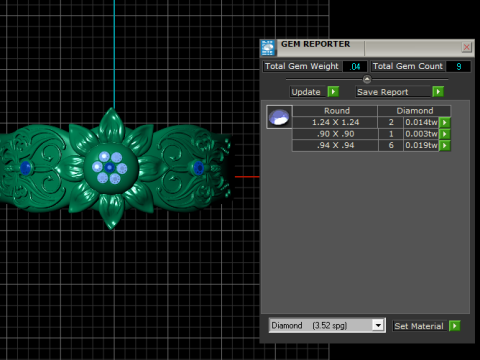Viewport: 480px width, 360px height.
Task: Click the center blue gem on flower
Action: pyautogui.click(x=109, y=167)
